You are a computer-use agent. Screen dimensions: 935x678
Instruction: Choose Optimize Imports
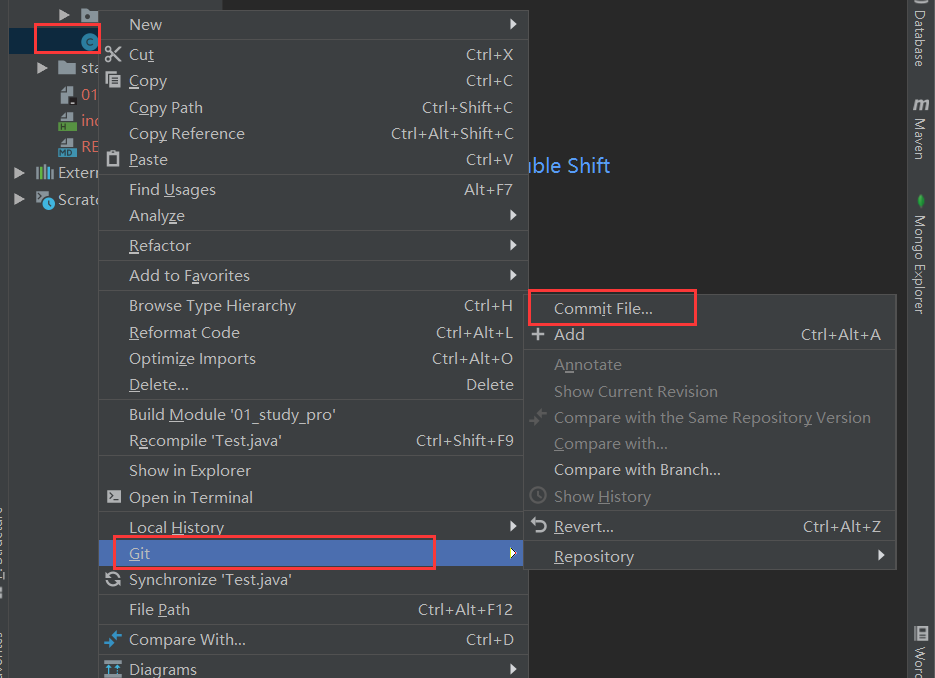pyautogui.click(x=313, y=358)
